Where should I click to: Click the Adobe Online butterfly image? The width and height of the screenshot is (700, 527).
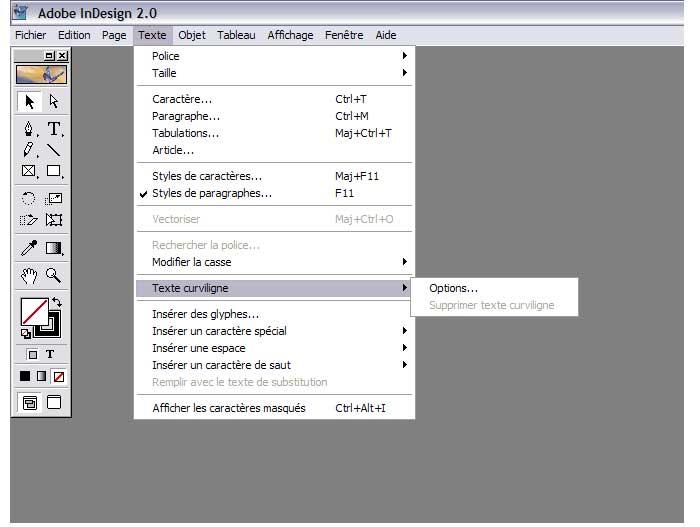coord(41,74)
